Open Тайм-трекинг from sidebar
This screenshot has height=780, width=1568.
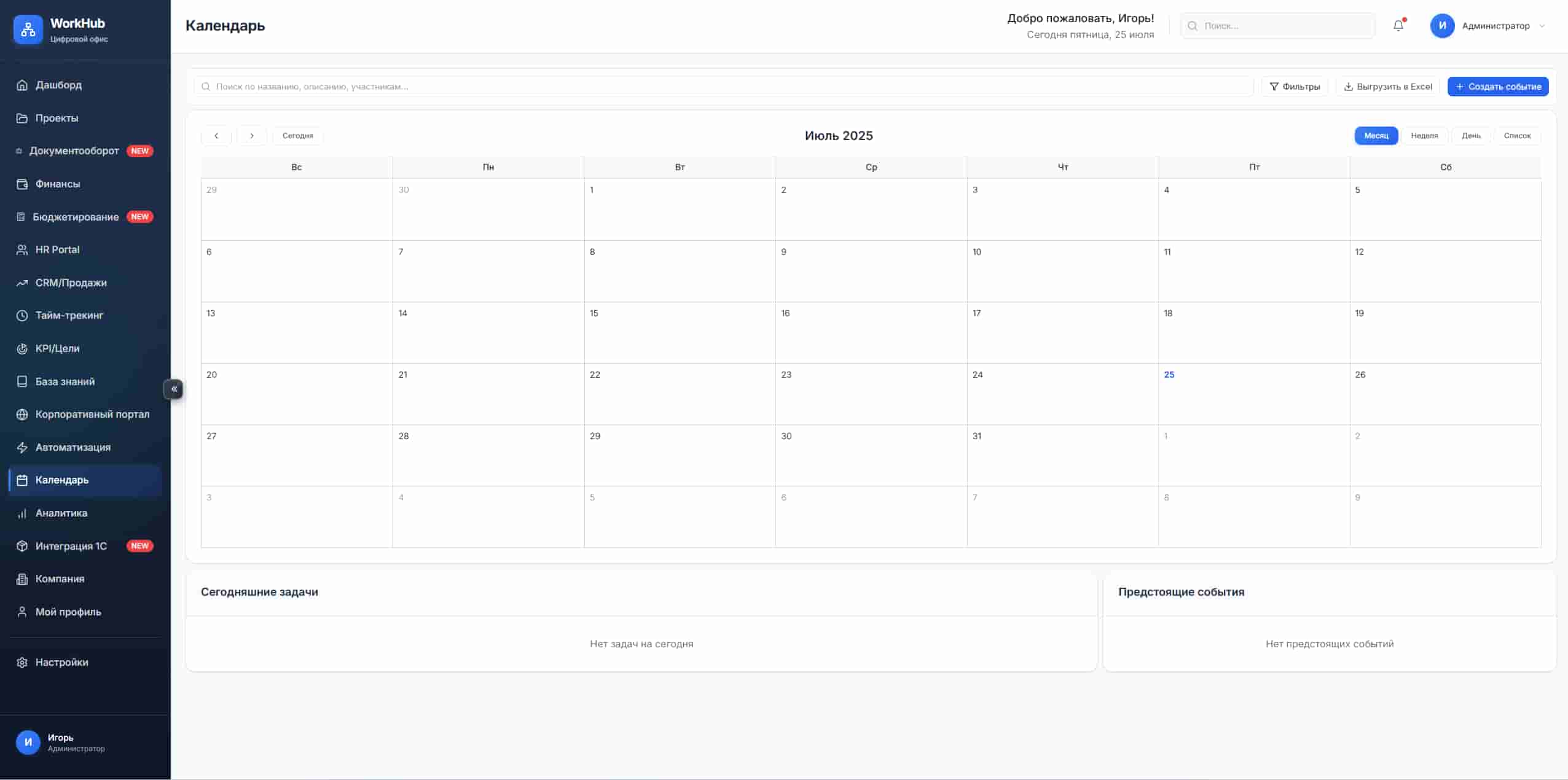coord(69,315)
